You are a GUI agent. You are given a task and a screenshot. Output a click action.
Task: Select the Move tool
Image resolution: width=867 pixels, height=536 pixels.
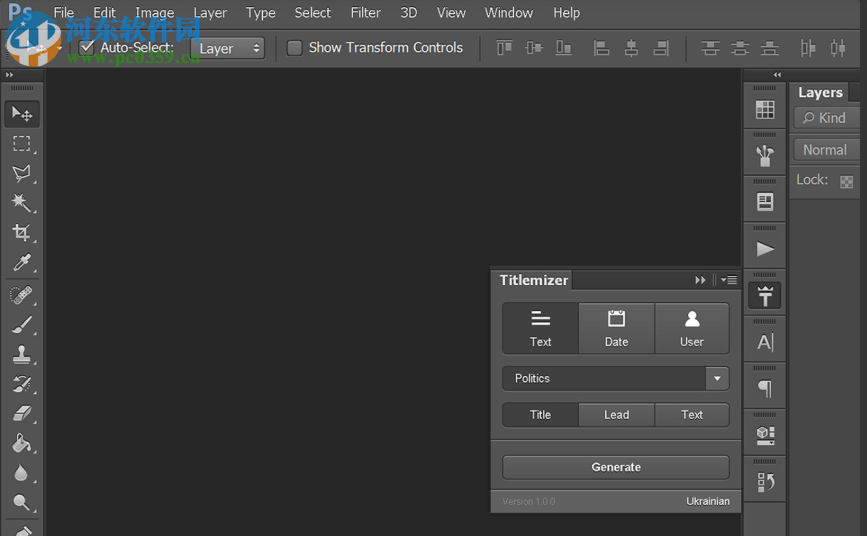pyautogui.click(x=22, y=114)
